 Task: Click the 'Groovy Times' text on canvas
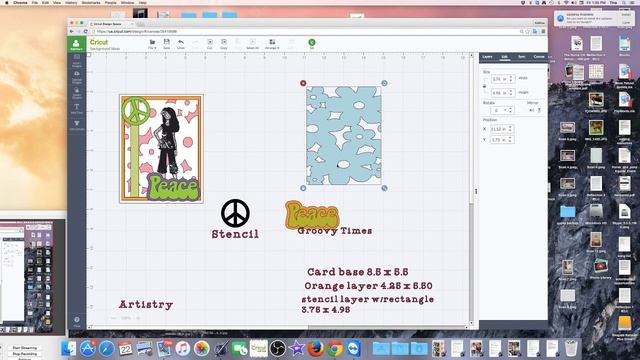(335, 231)
